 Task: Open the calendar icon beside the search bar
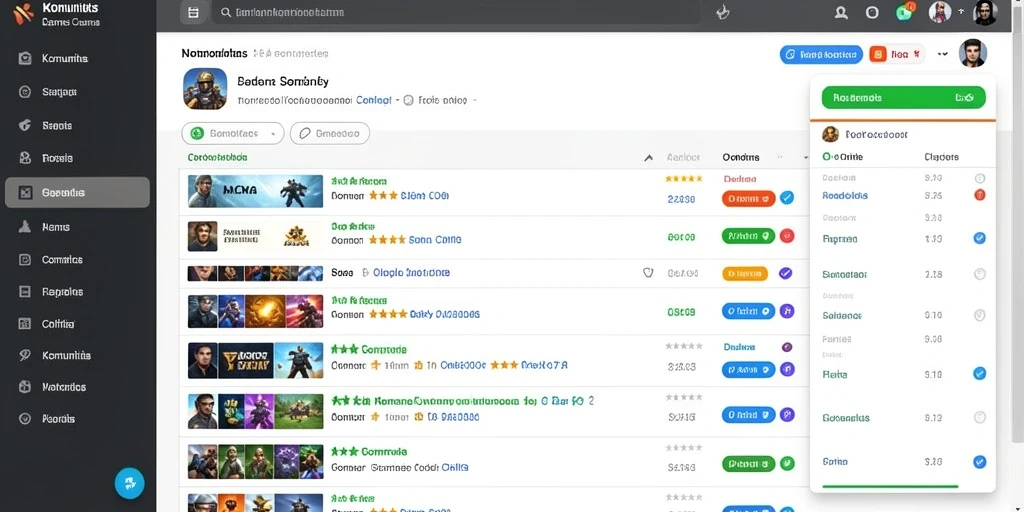pos(193,12)
